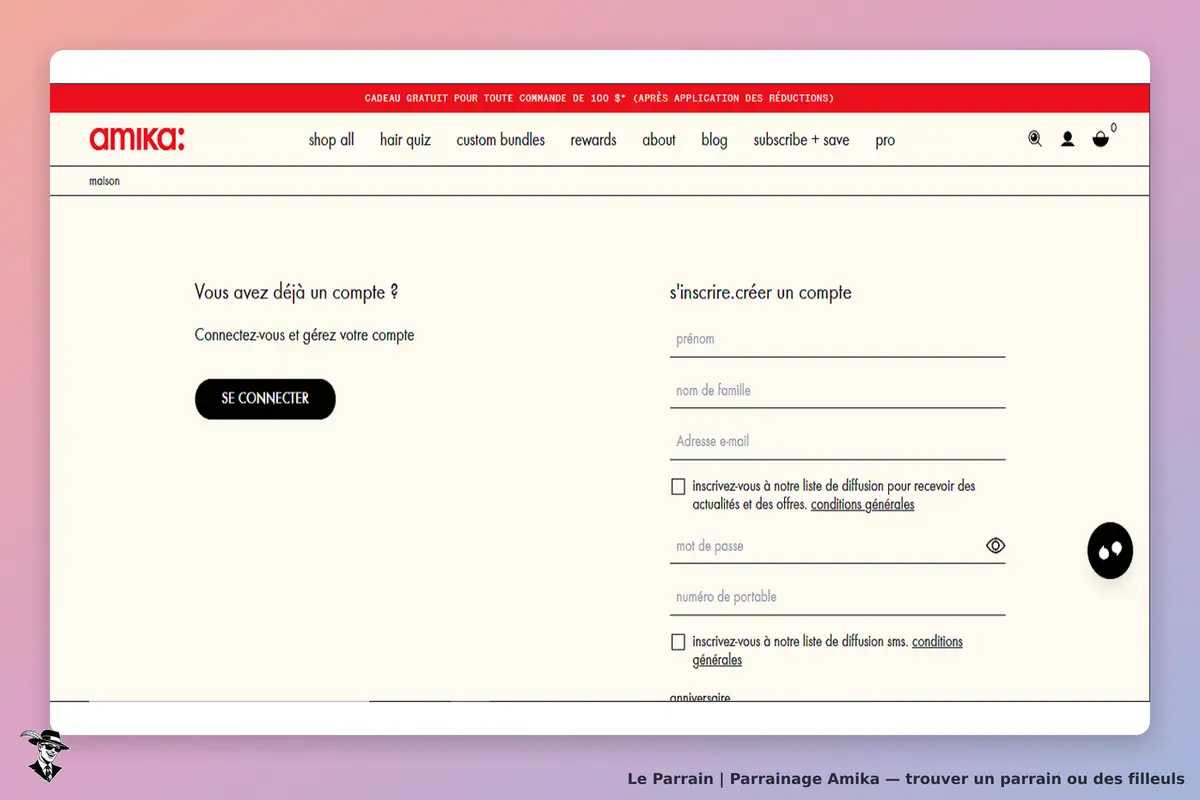Click 'Vous avez déjà un compte ?' heading

(297, 292)
